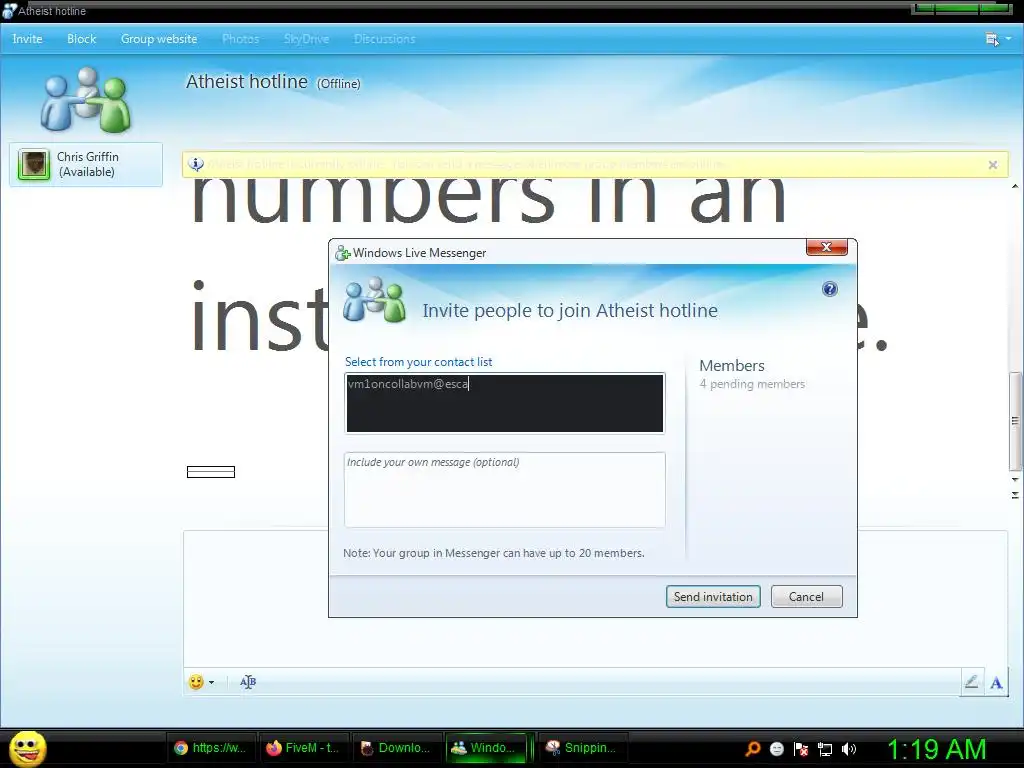Screen dimensions: 1024x768
Task: Click the contact email input field
Action: 505,403
